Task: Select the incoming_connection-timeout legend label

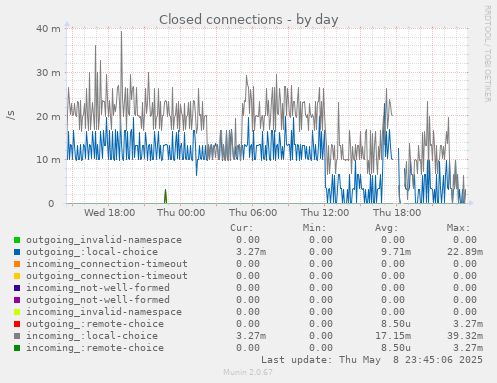Action: coord(107,264)
